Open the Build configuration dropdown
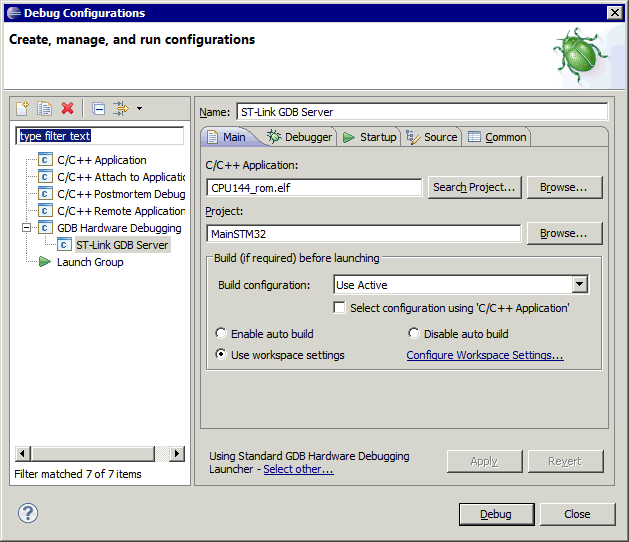 (579, 285)
